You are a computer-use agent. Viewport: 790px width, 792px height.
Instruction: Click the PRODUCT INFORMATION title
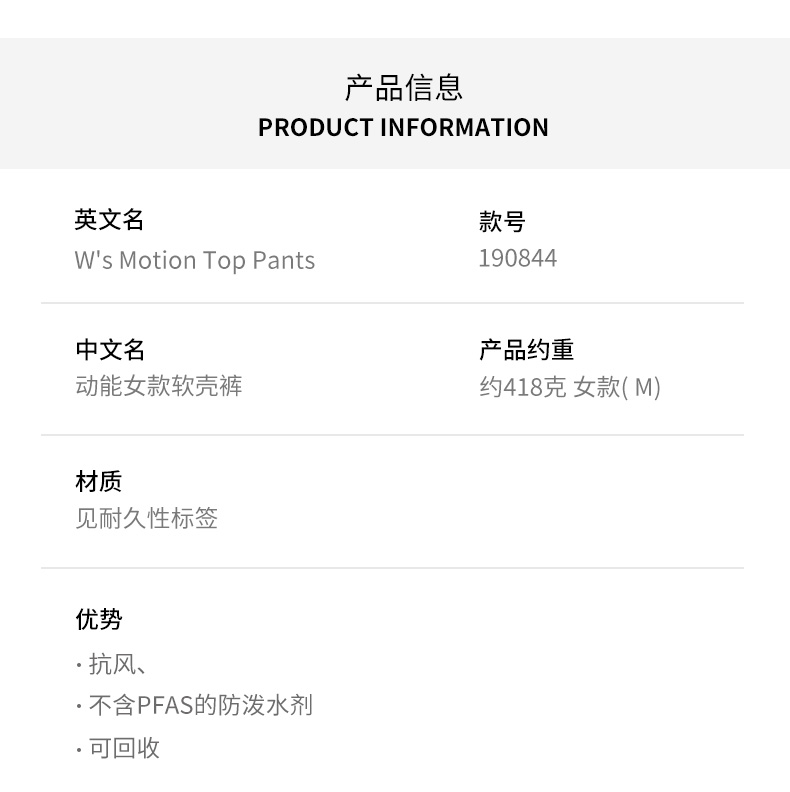403,128
